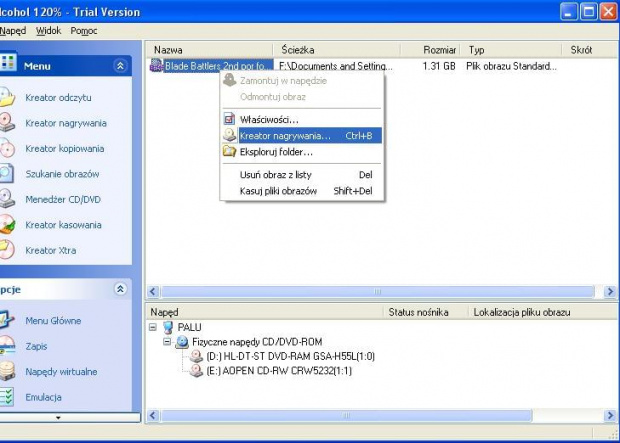Choose Eksploruj folder... from context menu
Image resolution: width=620 pixels, height=443 pixels.
tap(302, 152)
